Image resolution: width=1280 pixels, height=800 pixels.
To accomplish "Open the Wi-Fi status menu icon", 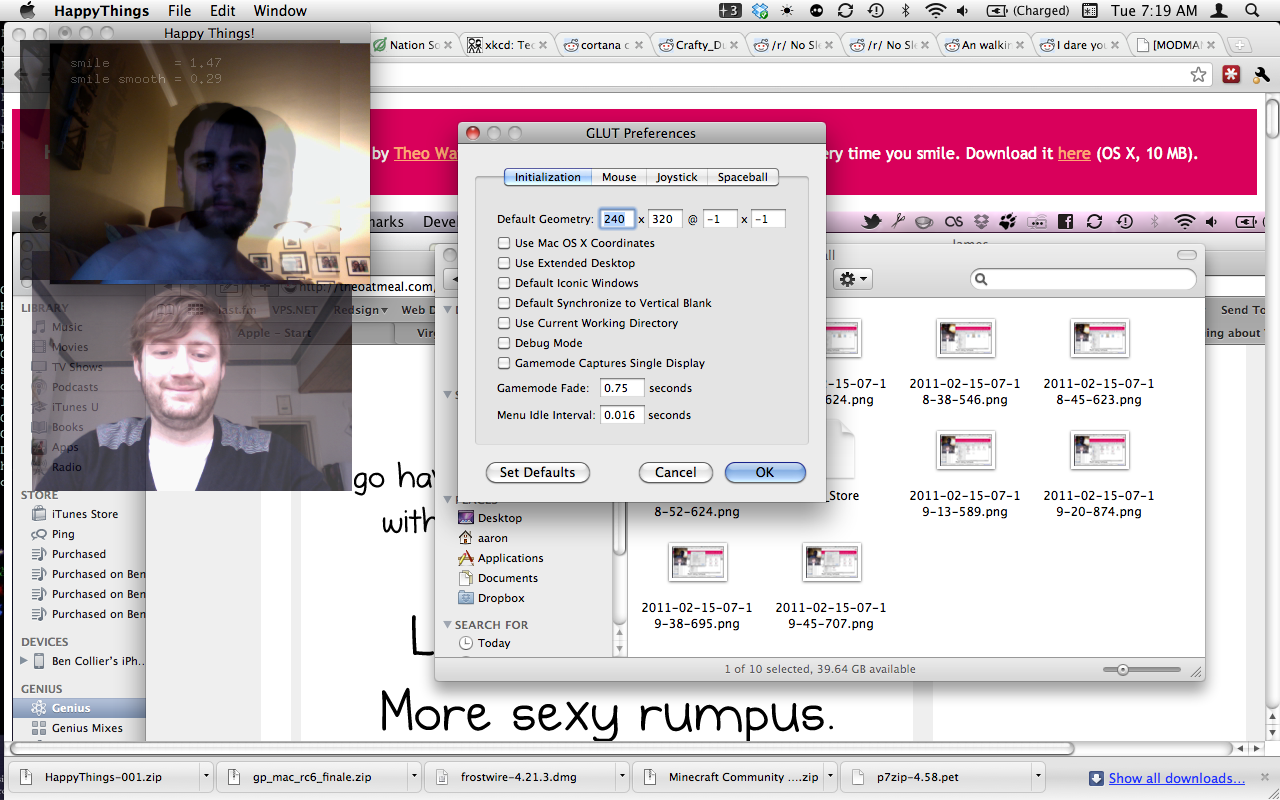I will pyautogui.click(x=935, y=11).
